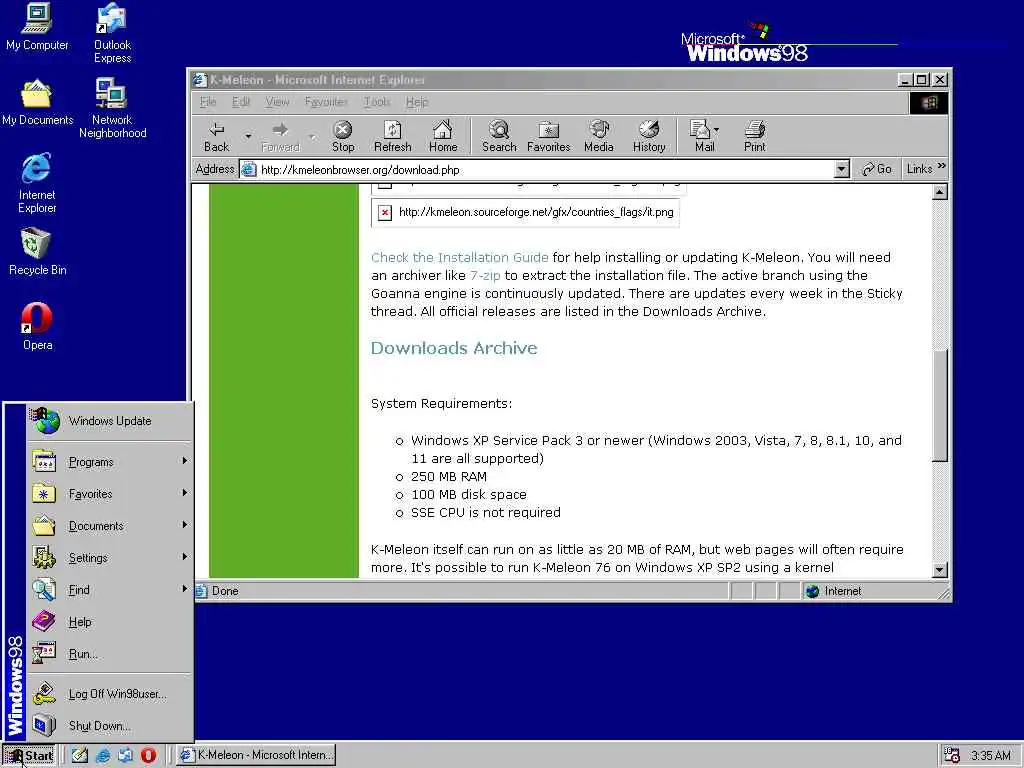Expand the Links toolbar chevron

pyautogui.click(x=942, y=167)
